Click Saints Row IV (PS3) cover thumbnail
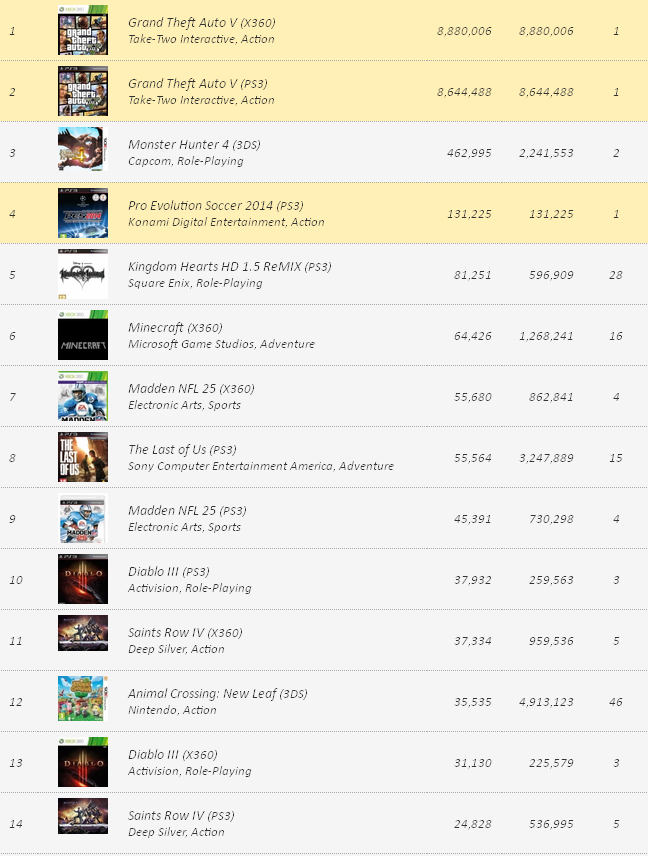This screenshot has height=856, width=648. [82, 823]
